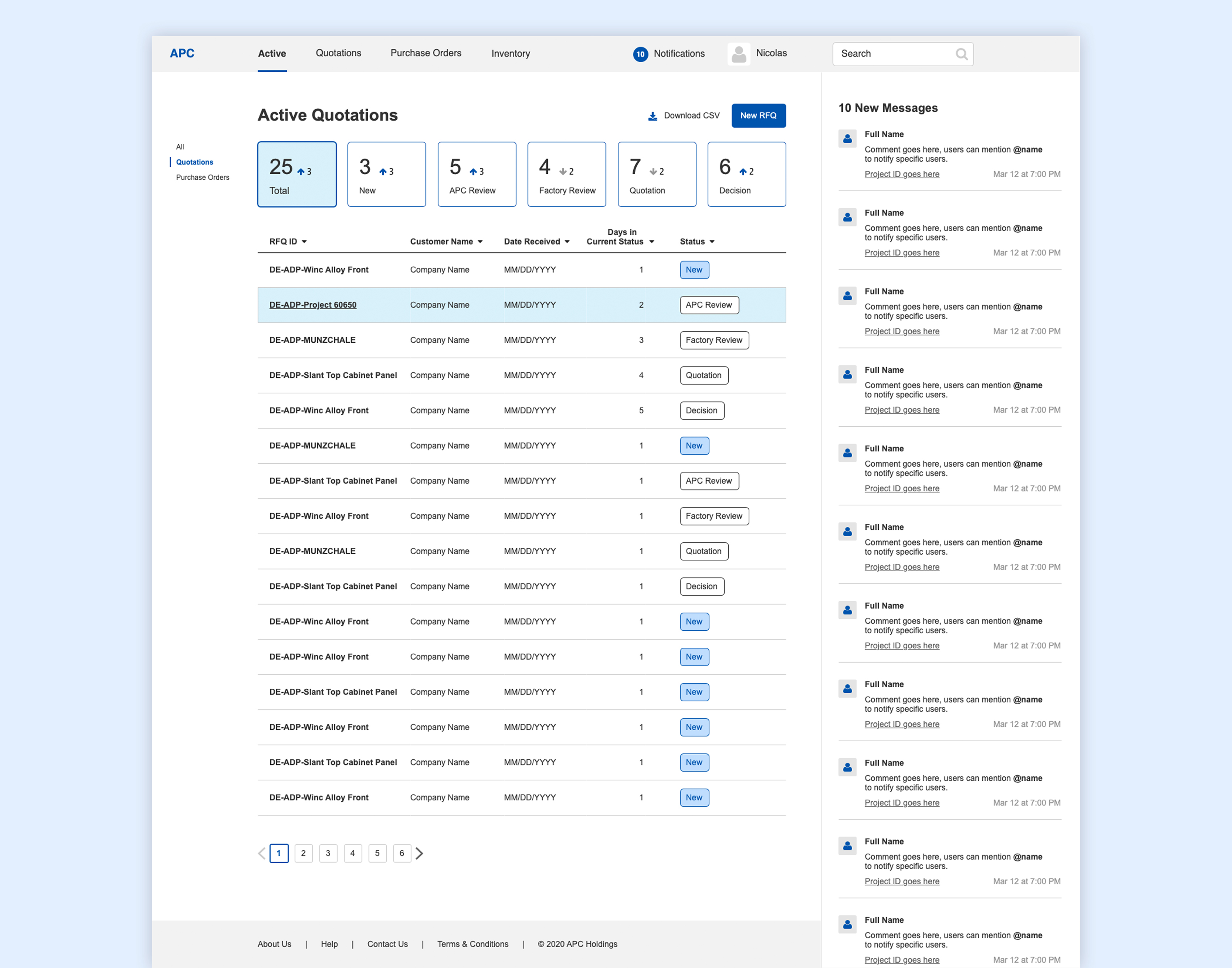1232x968 pixels.
Task: Click the next page arrow button
Action: point(421,853)
